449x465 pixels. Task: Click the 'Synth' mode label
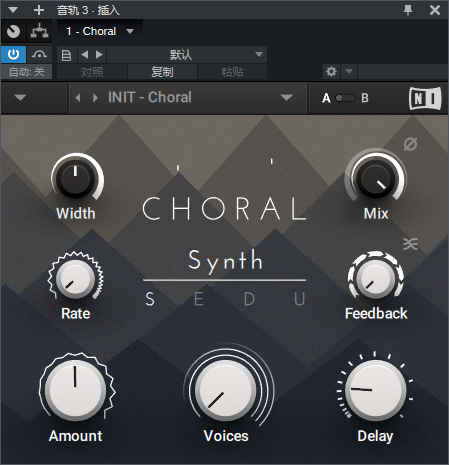tap(226, 261)
